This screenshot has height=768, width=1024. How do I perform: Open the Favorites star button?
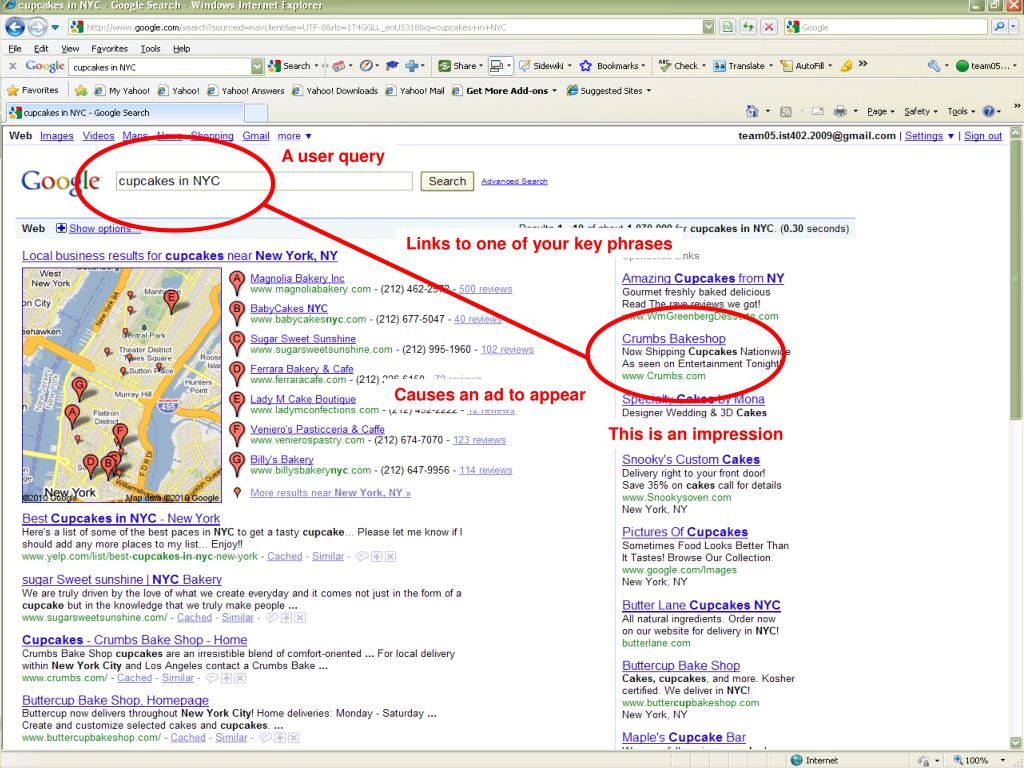click(x=33, y=91)
